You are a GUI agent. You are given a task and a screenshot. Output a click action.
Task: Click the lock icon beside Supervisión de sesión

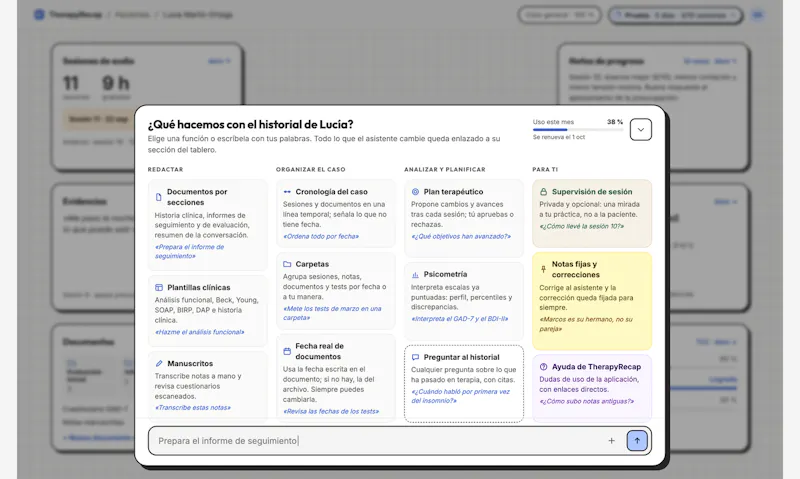(x=543, y=192)
